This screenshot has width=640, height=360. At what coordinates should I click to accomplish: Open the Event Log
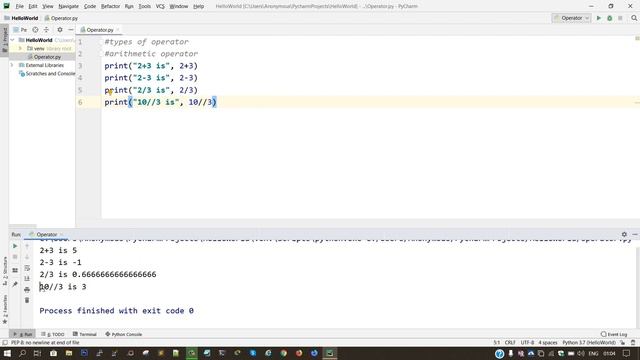pos(614,334)
